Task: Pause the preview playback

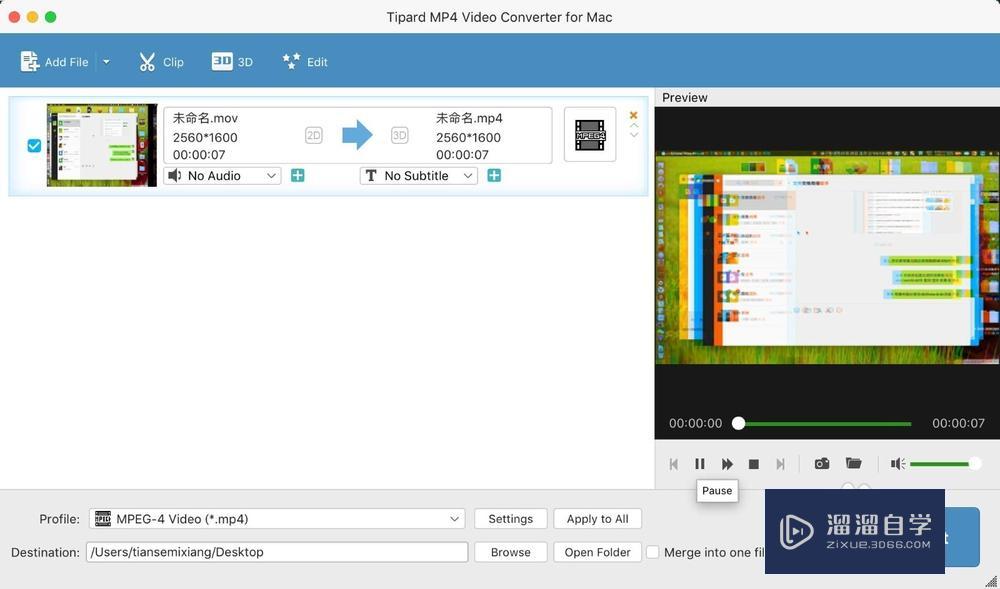Action: pyautogui.click(x=700, y=464)
